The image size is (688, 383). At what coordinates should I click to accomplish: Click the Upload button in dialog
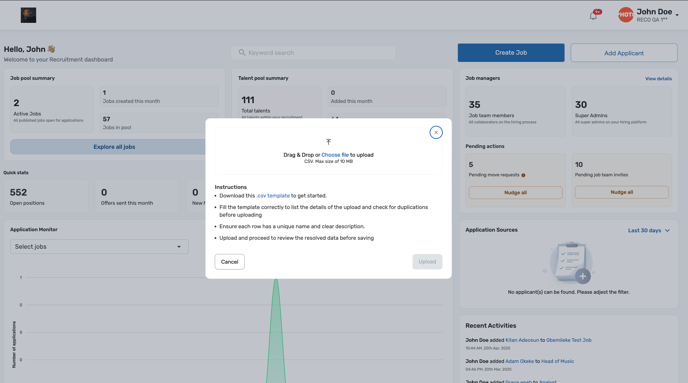(x=427, y=262)
